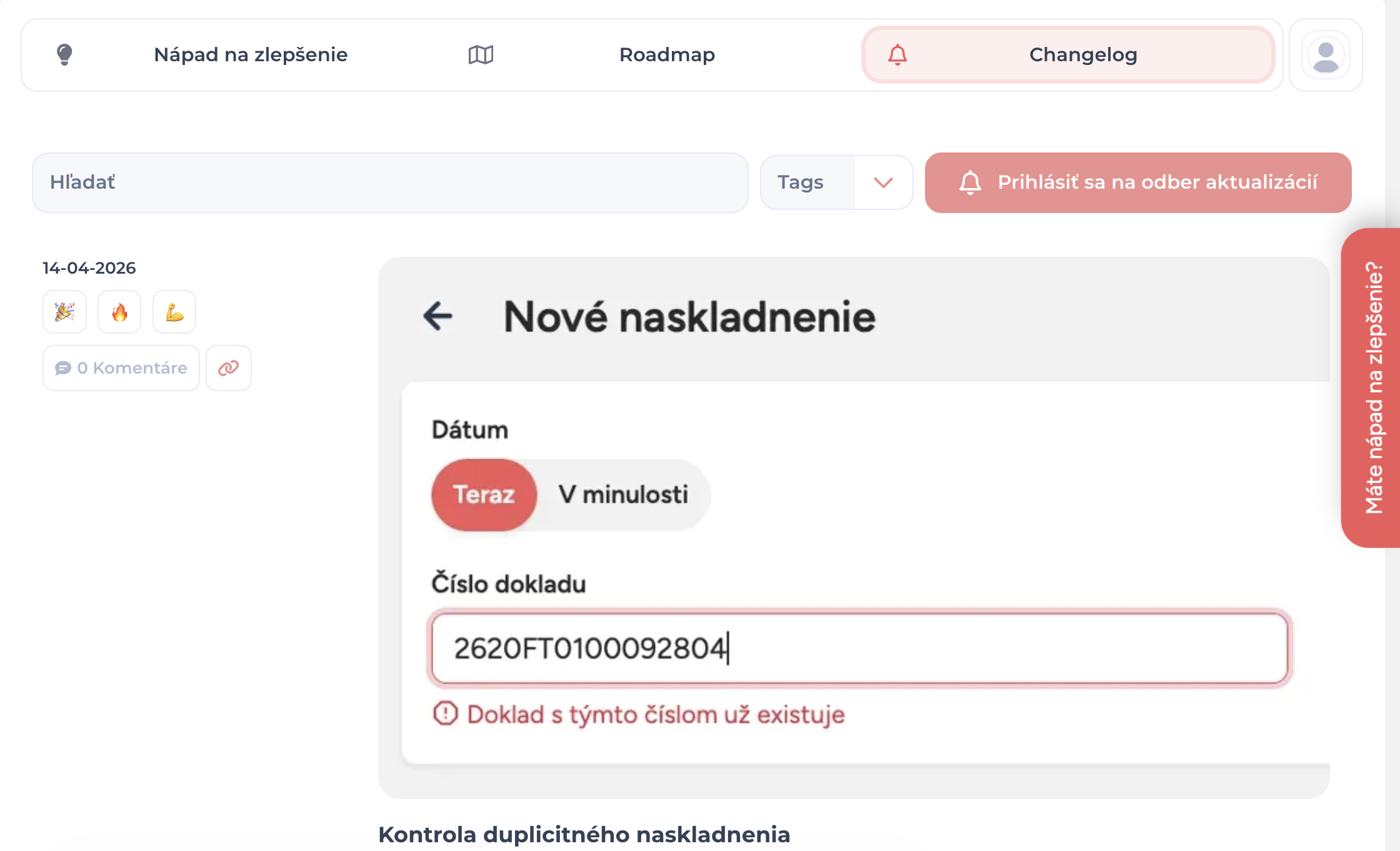The width and height of the screenshot is (1400, 851).
Task: Open the 0 Komentáre comments button
Action: coord(121,368)
